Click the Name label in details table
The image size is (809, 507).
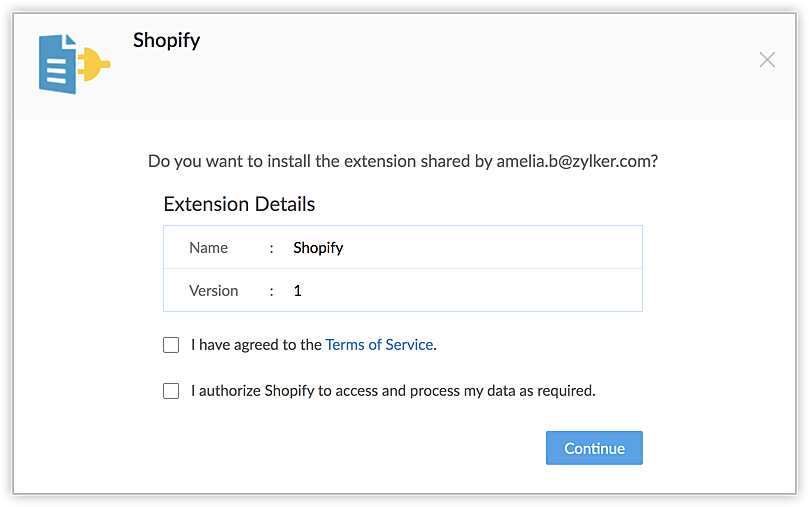pos(208,248)
